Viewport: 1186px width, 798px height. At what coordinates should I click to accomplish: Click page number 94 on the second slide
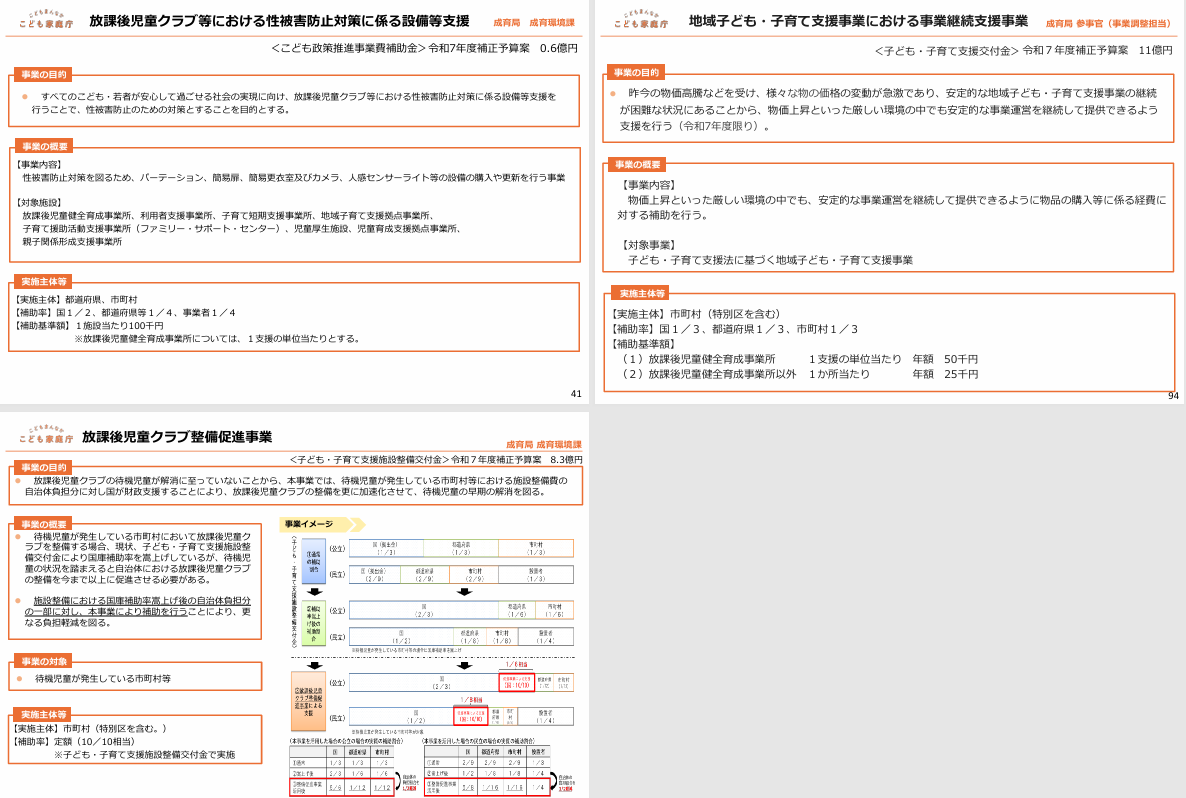pyautogui.click(x=1173, y=397)
